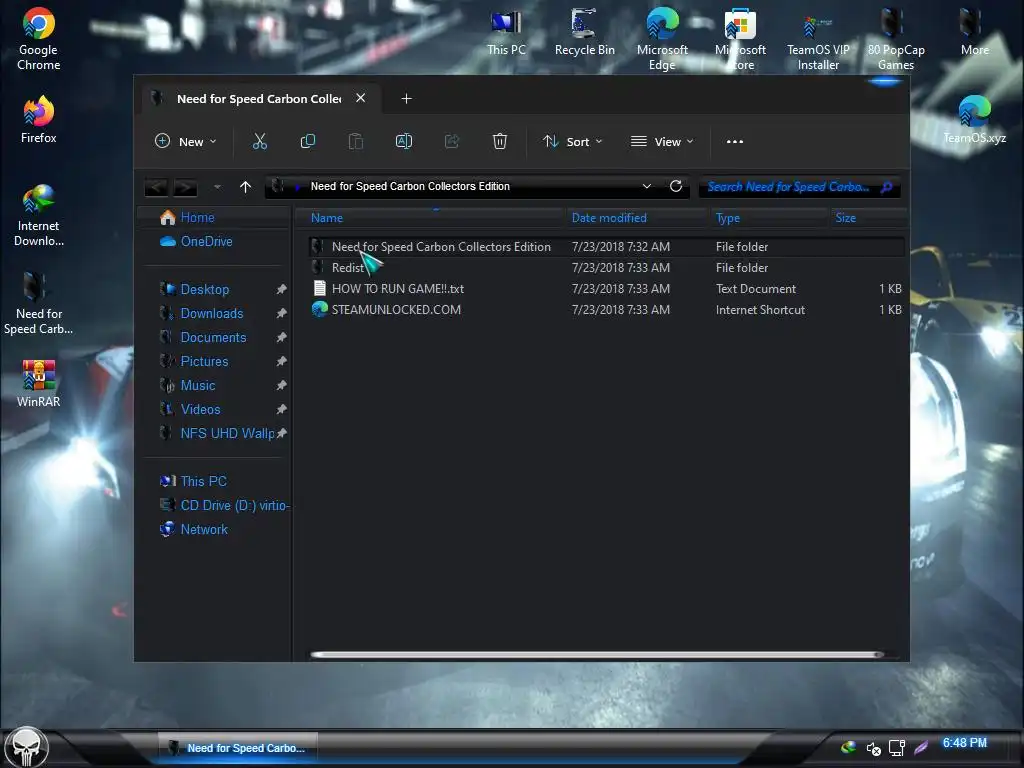Open Internet Download Manager desktop icon
The image size is (1024, 768).
click(x=39, y=216)
